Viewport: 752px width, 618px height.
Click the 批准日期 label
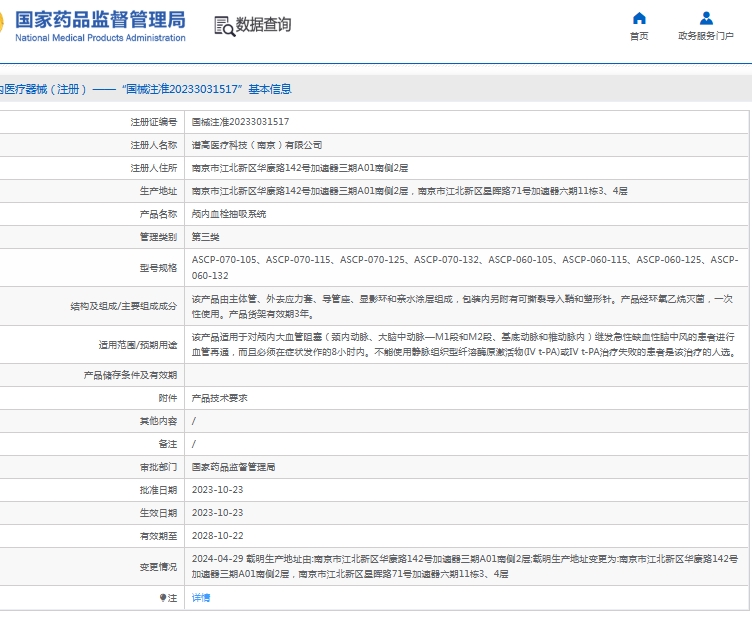point(158,490)
